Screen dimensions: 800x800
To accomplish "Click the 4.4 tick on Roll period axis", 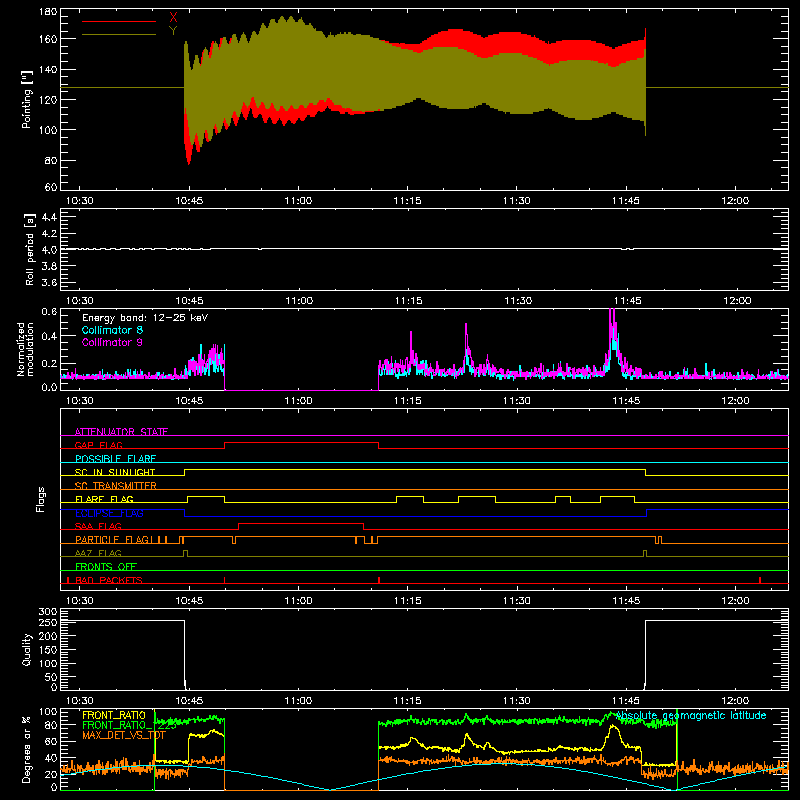I will (x=49, y=217).
